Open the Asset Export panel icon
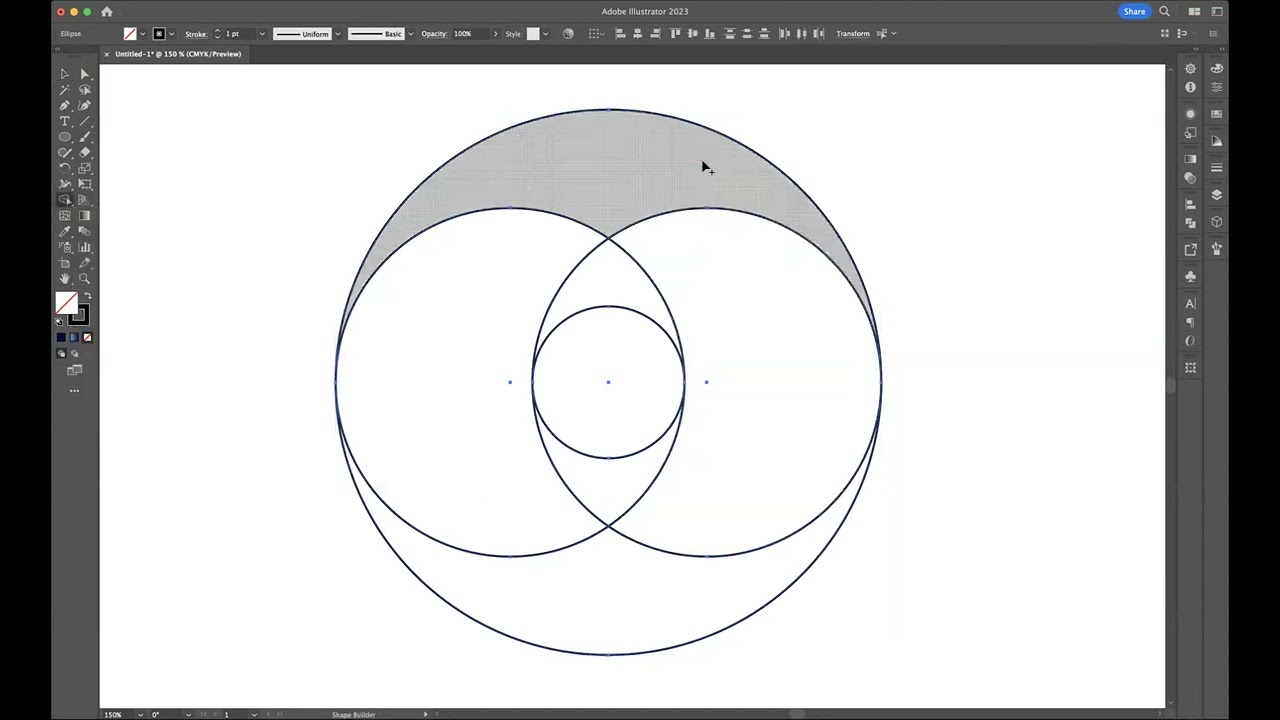The height and width of the screenshot is (720, 1280). 1190,249
